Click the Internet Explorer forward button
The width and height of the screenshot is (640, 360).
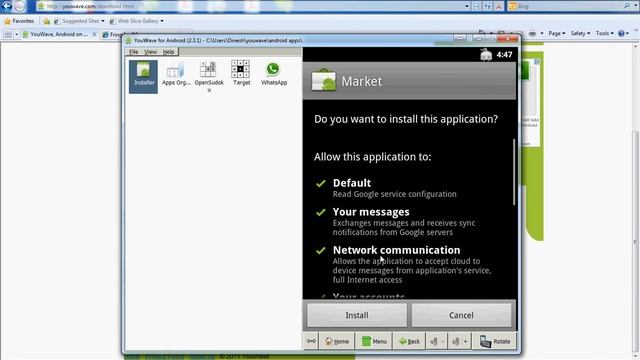(20, 6)
